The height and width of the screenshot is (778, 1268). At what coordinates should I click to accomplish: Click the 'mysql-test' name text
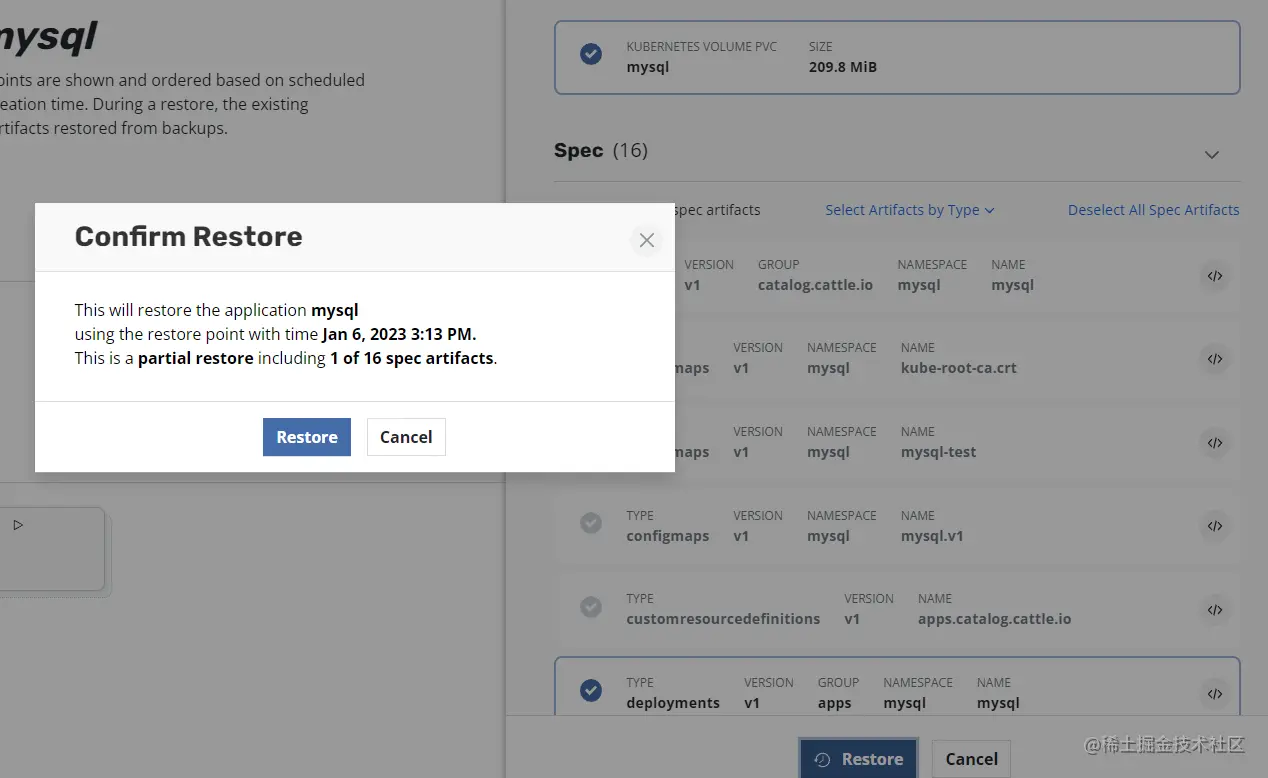click(x=938, y=452)
